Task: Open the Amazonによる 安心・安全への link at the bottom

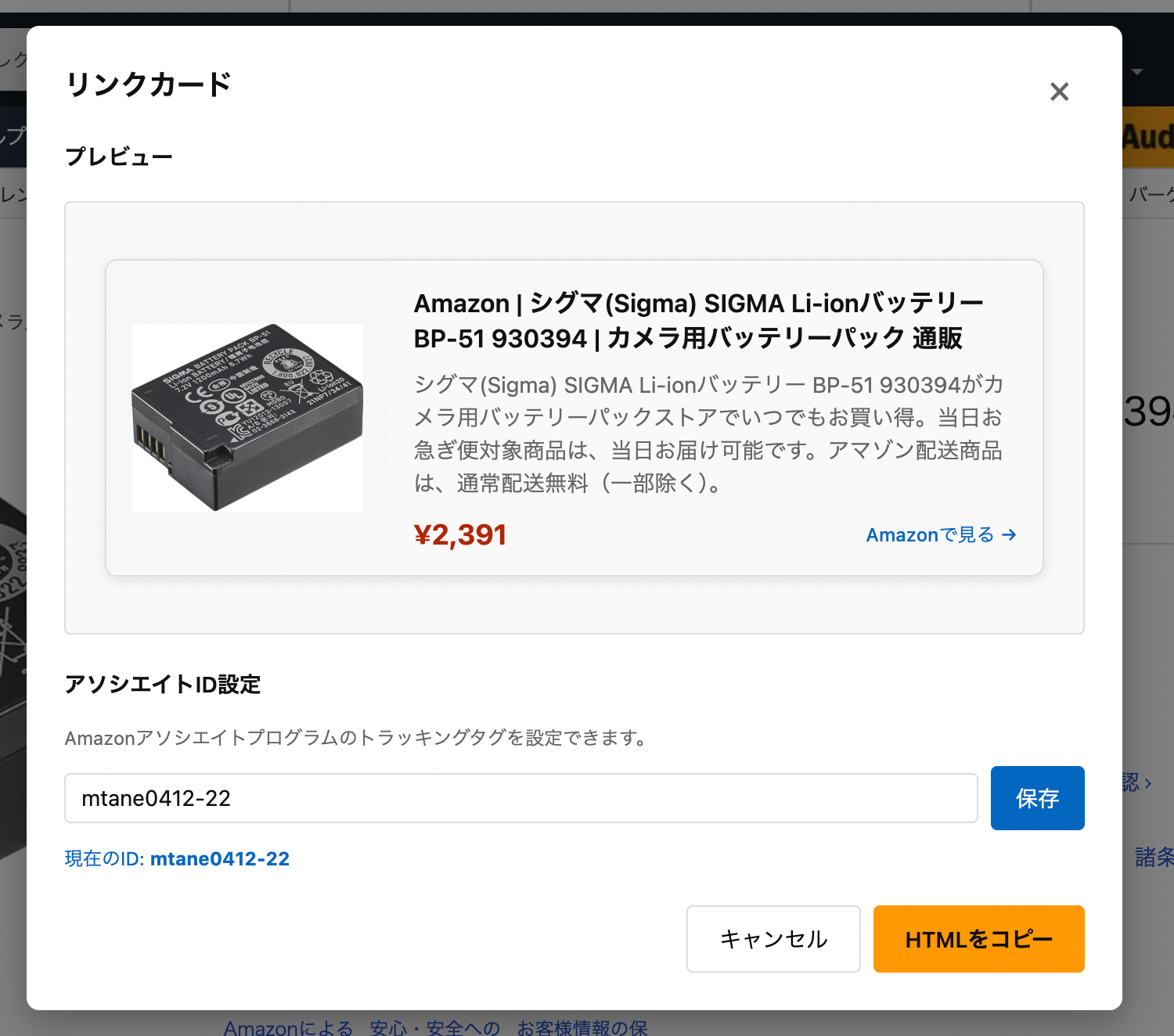Action: click(362, 1028)
